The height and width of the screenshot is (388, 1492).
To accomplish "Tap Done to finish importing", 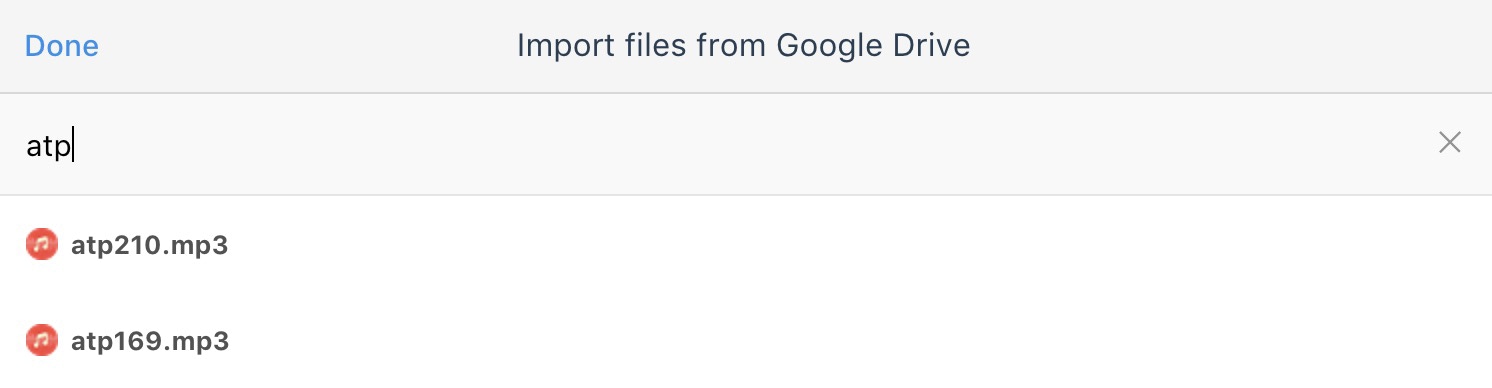I will [62, 46].
